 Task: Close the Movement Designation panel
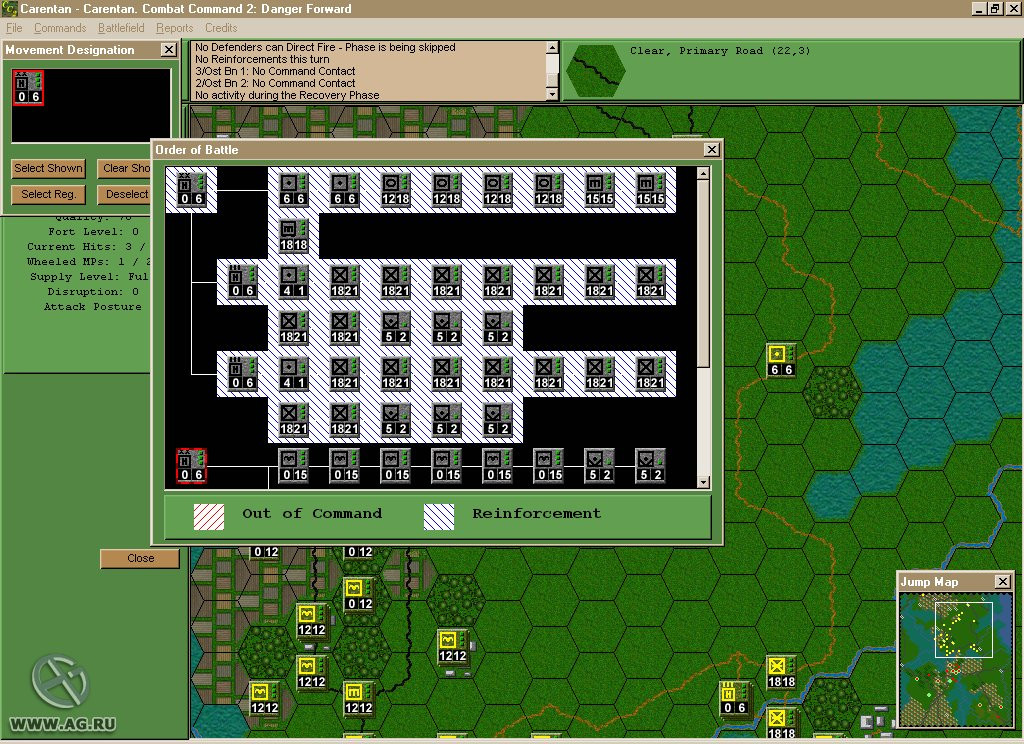168,50
